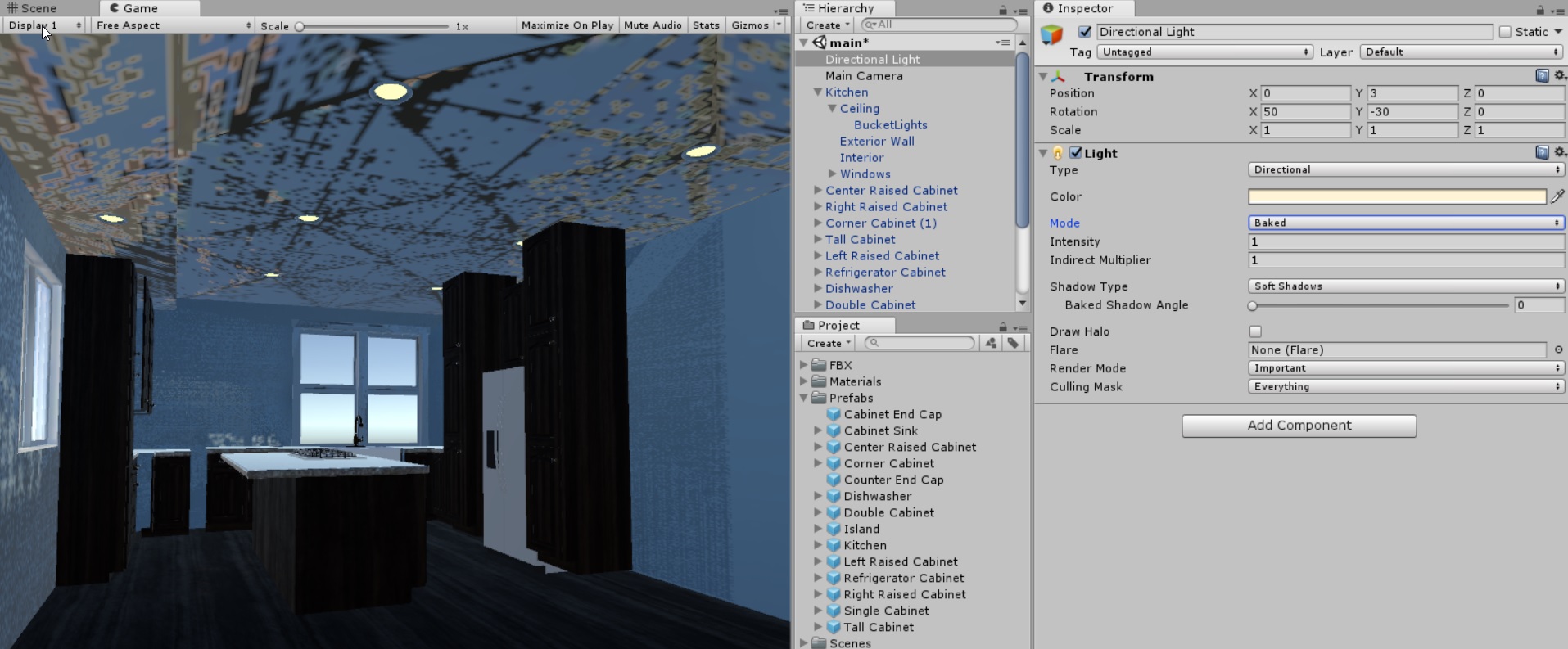This screenshot has width=1568, height=649.
Task: Click the Directional Light cube icon
Action: coord(1051,34)
